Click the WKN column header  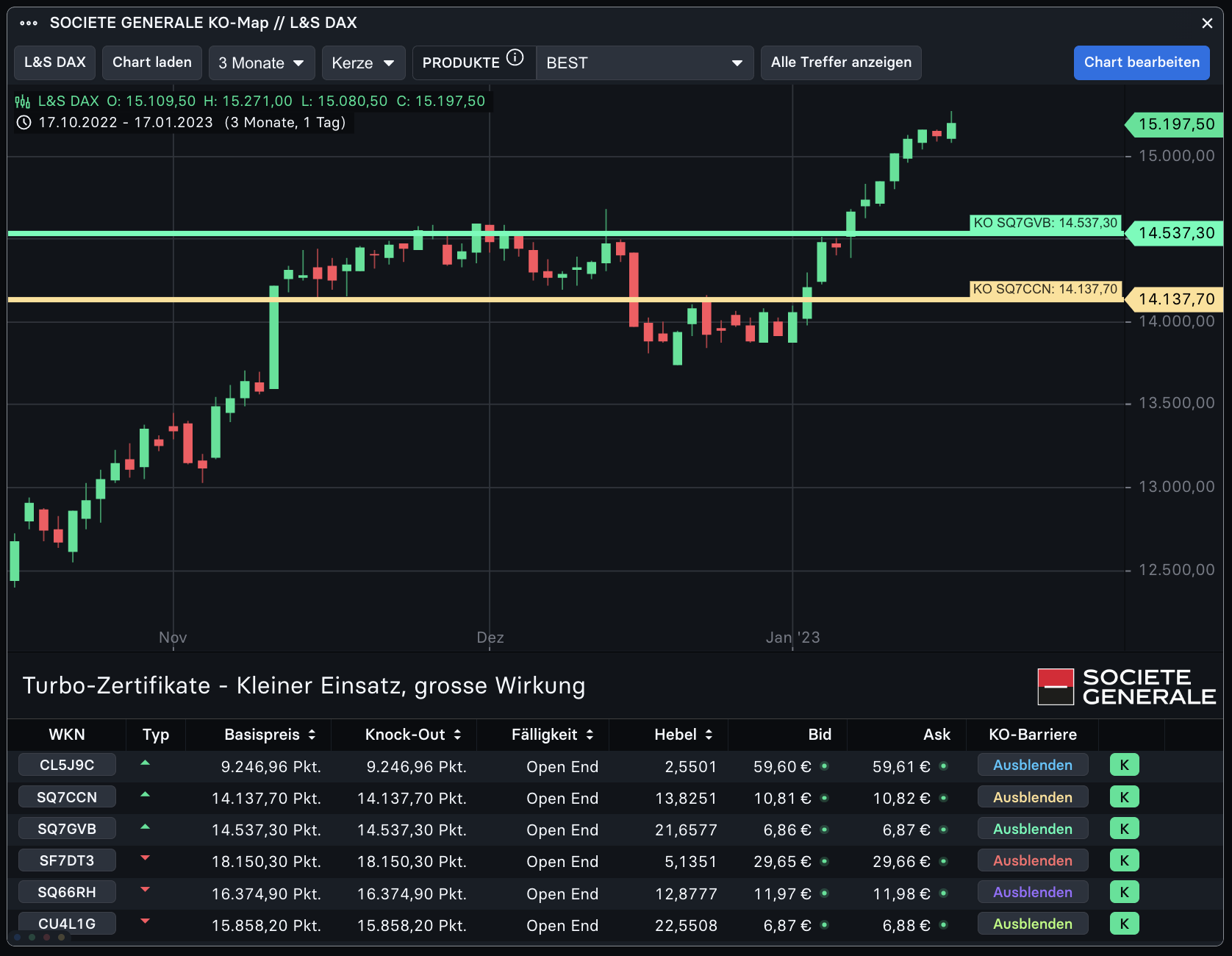pos(67,734)
